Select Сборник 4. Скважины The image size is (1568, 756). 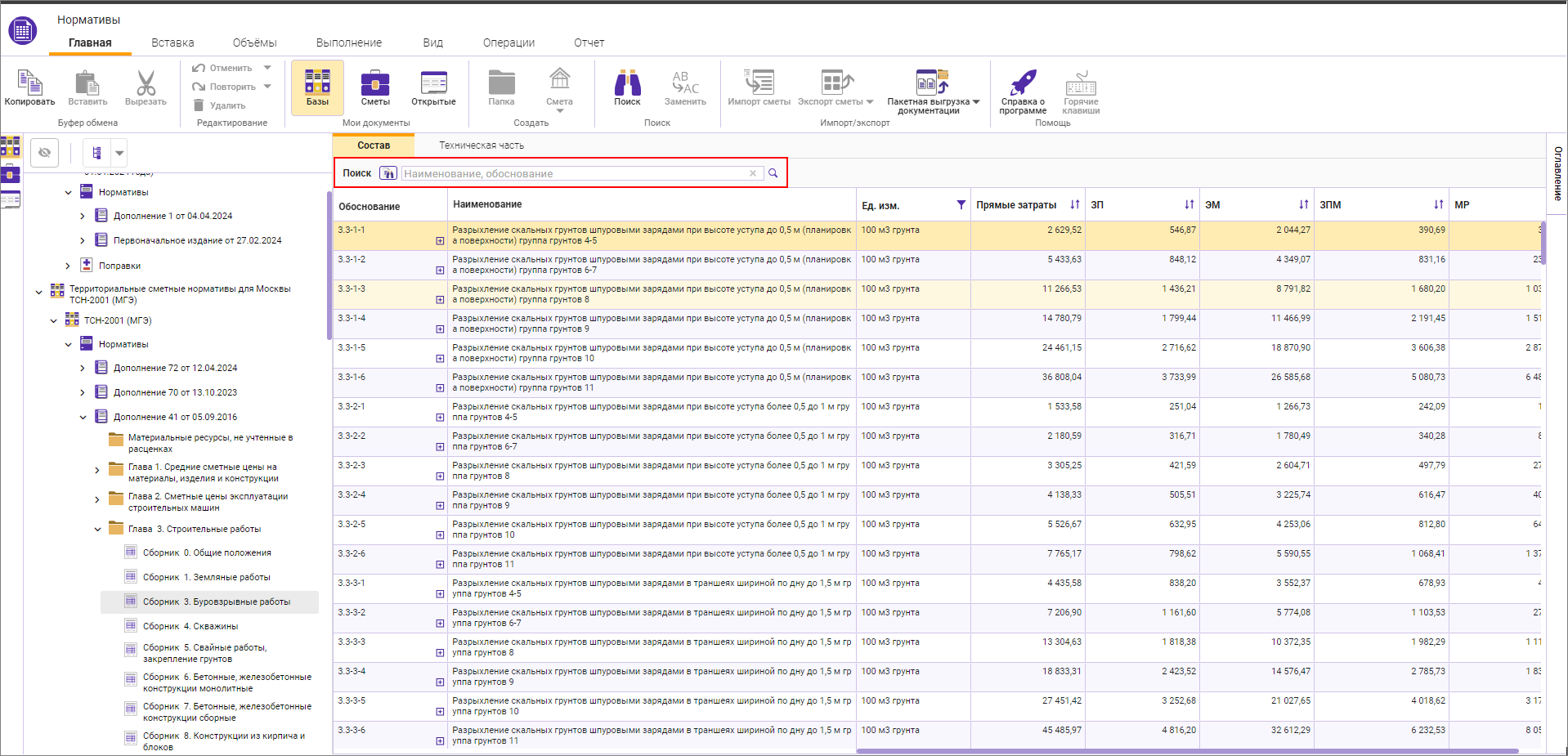pyautogui.click(x=190, y=626)
